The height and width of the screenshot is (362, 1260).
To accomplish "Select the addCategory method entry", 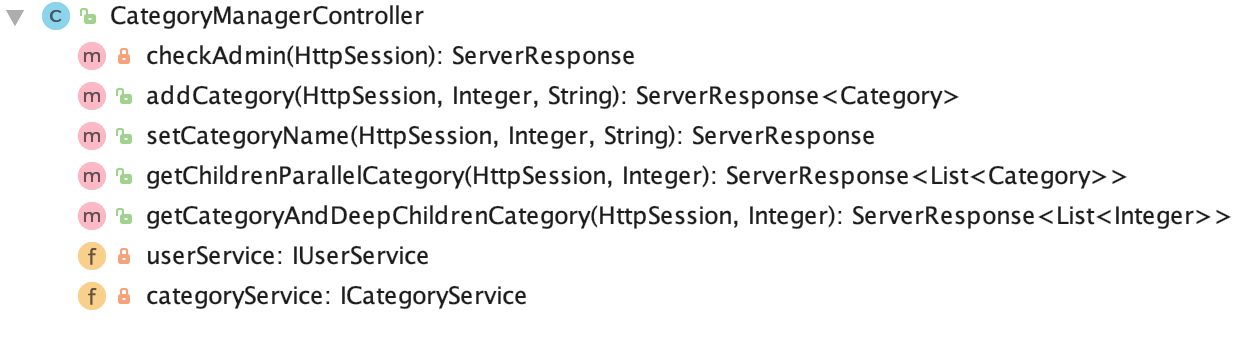I will (553, 97).
